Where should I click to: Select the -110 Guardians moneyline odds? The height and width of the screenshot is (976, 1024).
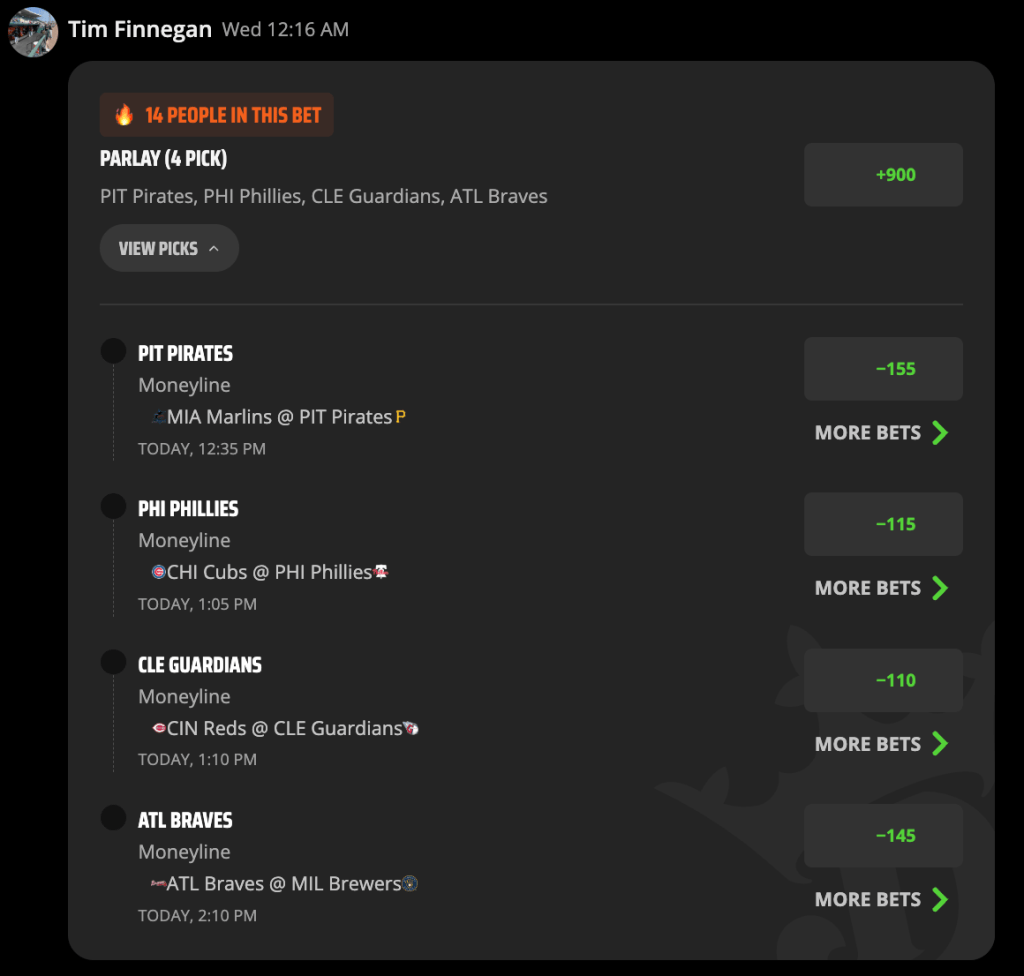(x=883, y=680)
